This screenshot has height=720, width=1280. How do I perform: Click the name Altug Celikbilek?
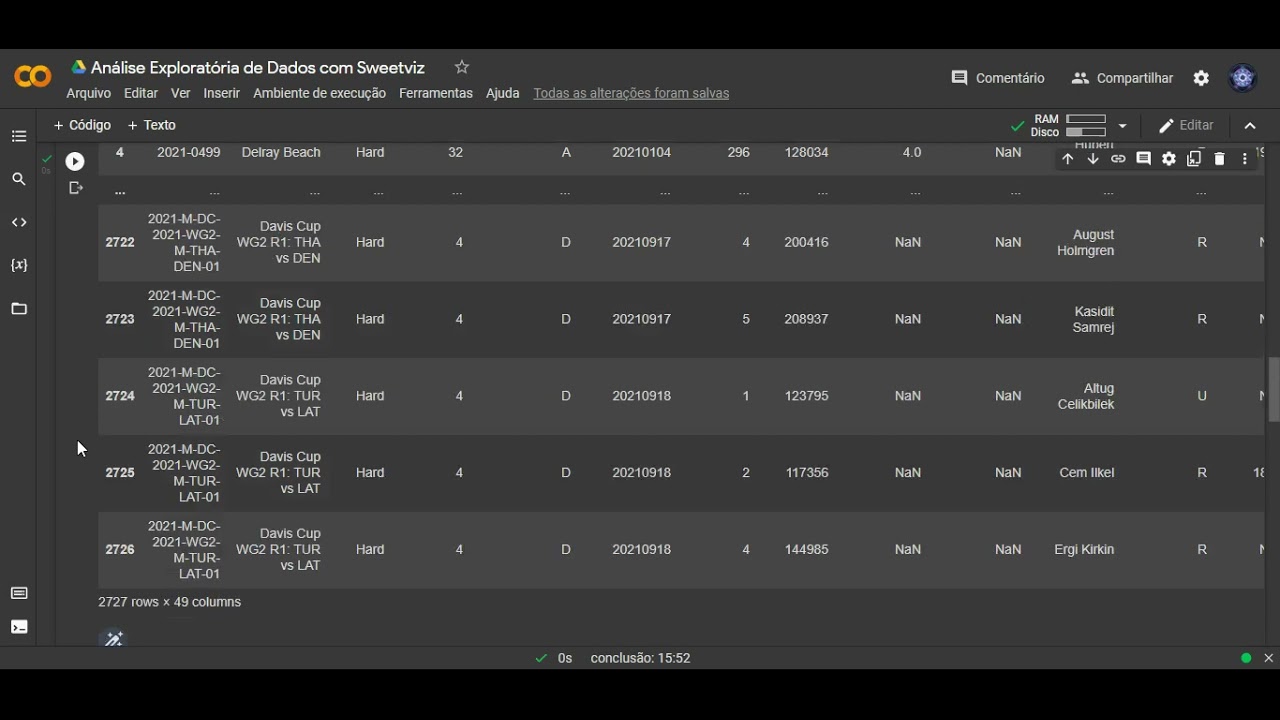click(1086, 396)
